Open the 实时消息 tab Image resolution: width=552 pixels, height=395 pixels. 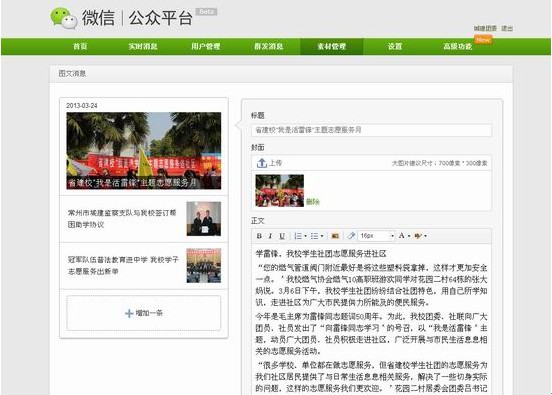click(143, 46)
